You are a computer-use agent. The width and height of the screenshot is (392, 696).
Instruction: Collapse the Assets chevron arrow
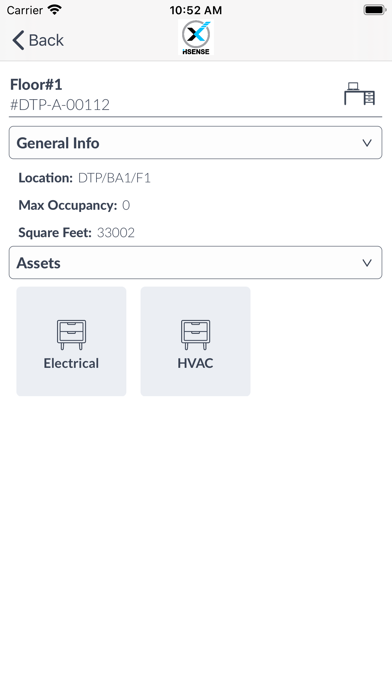pyautogui.click(x=367, y=263)
